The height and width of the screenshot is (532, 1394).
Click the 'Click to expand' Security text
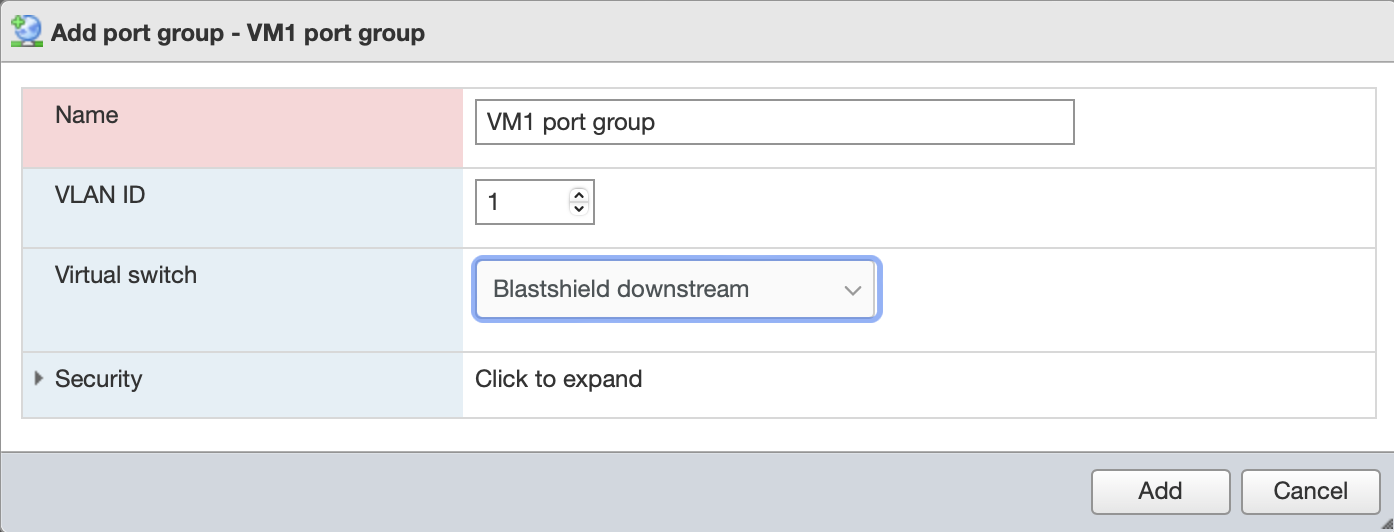[x=558, y=379]
